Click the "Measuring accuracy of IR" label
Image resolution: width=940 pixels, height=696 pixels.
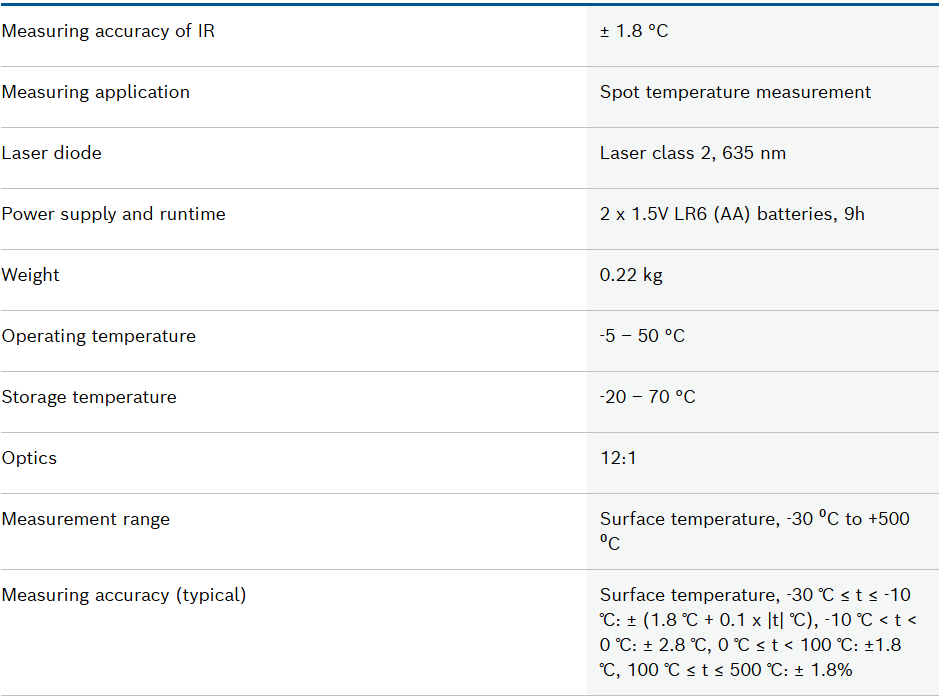[108, 31]
